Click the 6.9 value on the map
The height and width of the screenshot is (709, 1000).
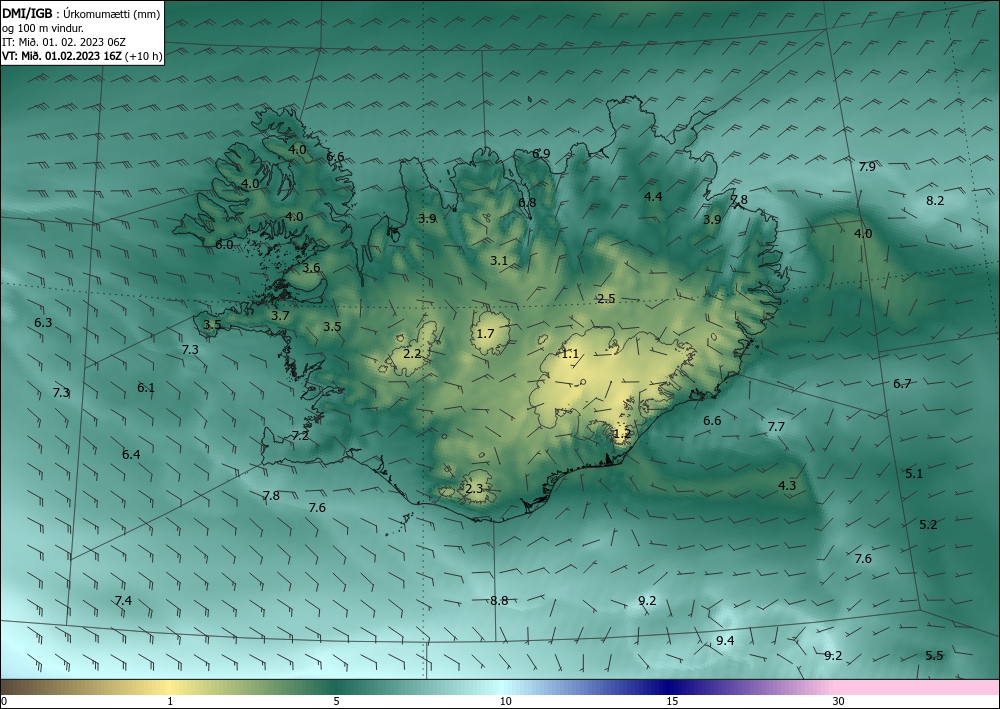541,154
